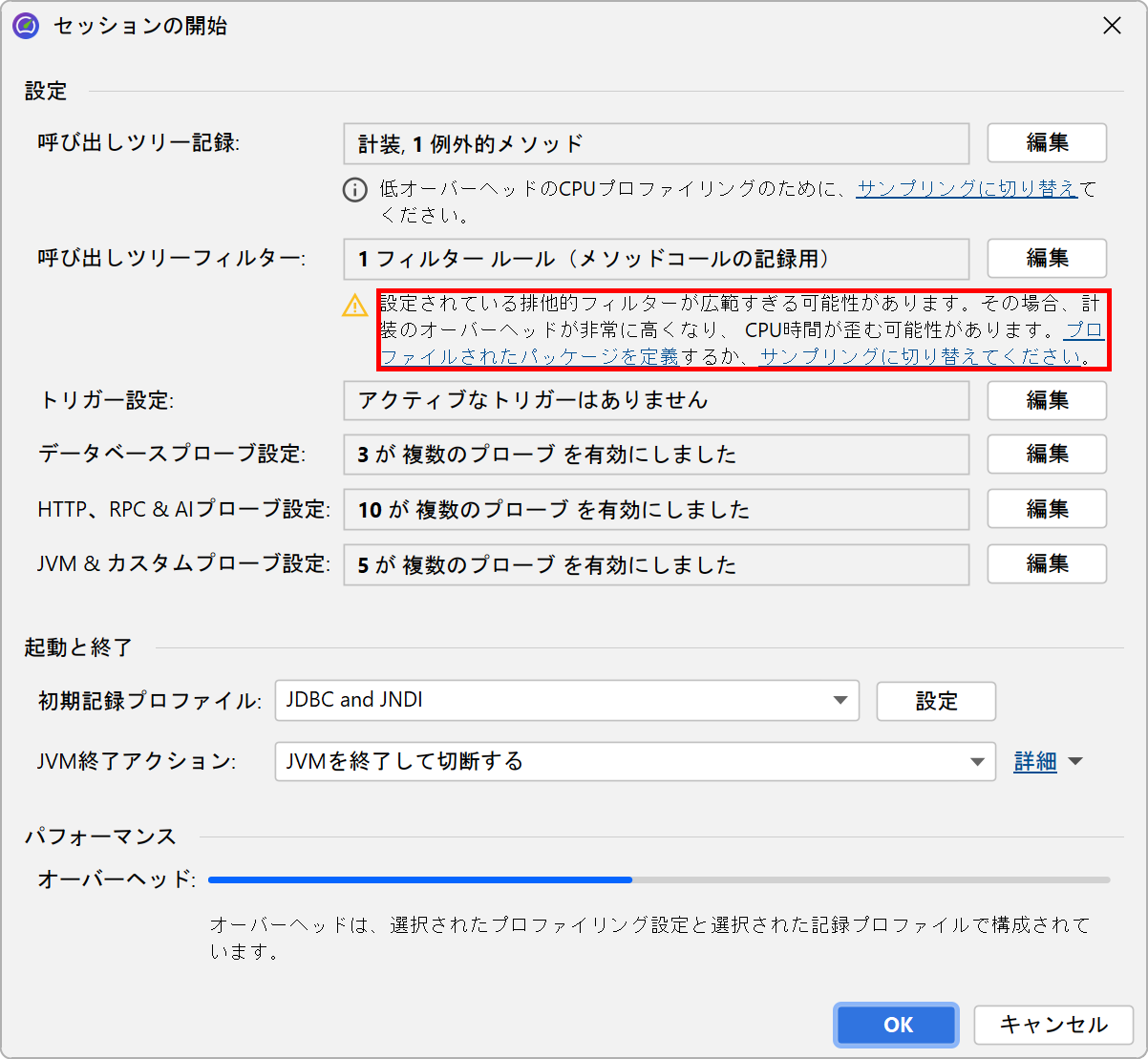Edit JVM & カスタムプローブ設定
Viewport: 1148px width, 1059px height.
1046,564
